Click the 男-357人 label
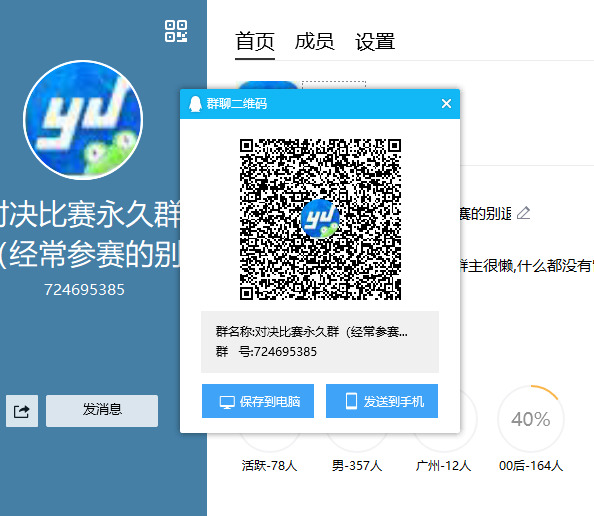The image size is (594, 516). [357, 466]
